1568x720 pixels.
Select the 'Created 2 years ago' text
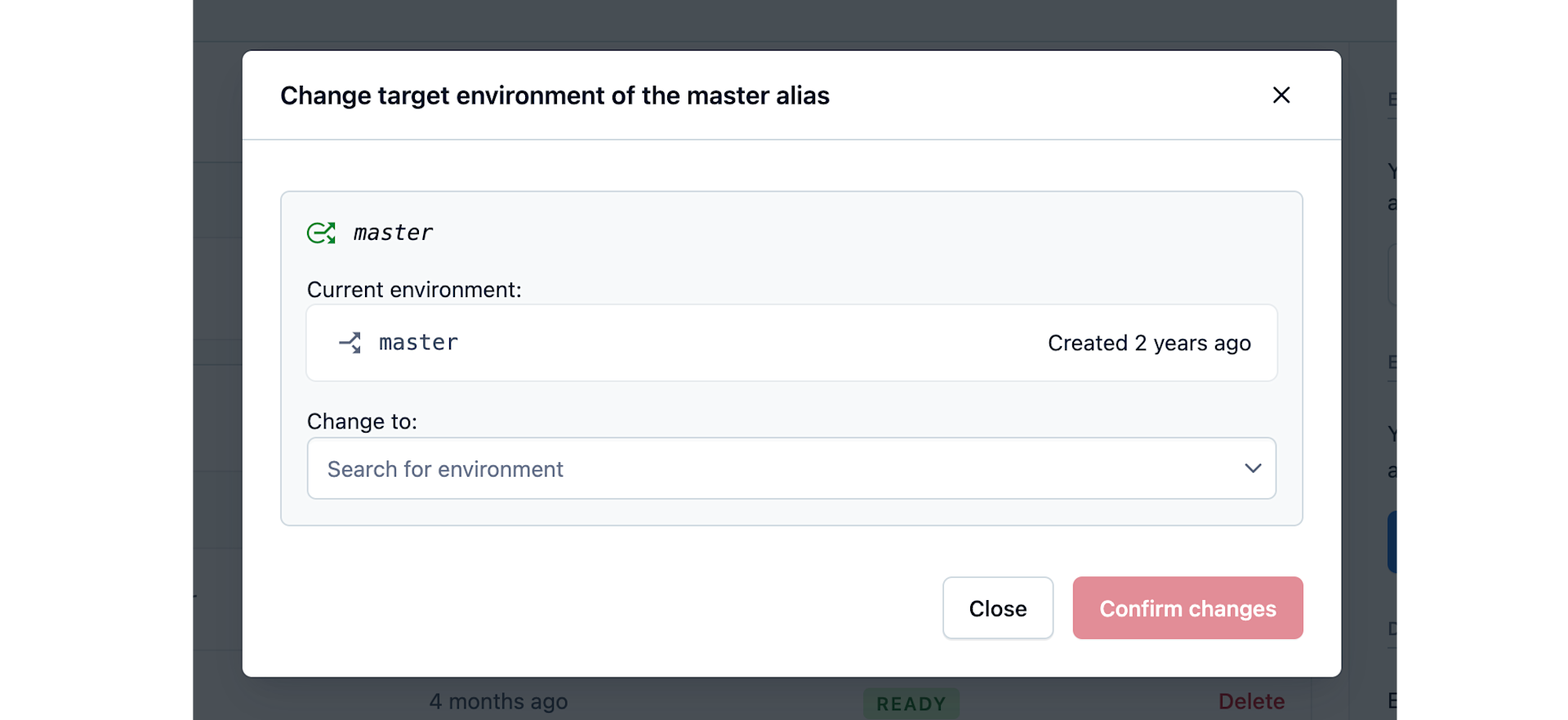pyautogui.click(x=1149, y=343)
